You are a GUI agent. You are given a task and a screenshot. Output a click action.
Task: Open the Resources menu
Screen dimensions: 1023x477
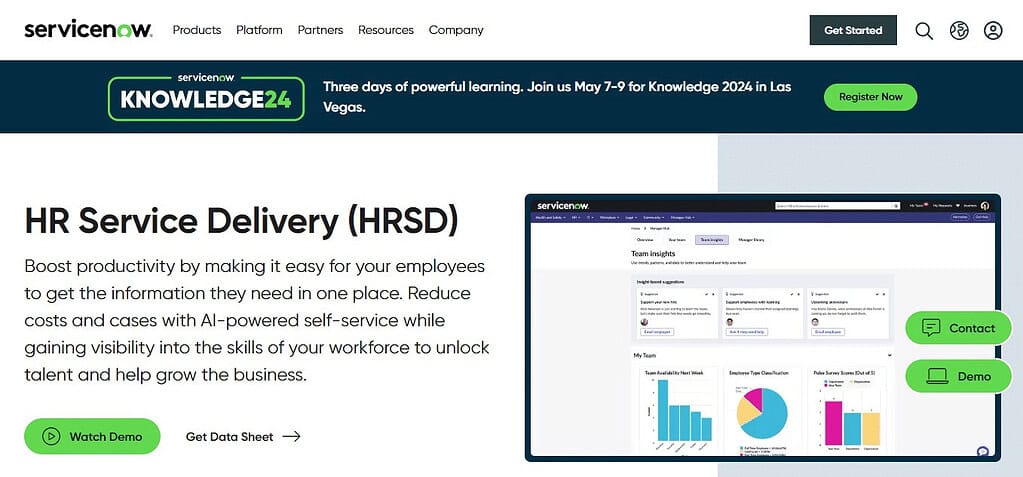pos(386,30)
